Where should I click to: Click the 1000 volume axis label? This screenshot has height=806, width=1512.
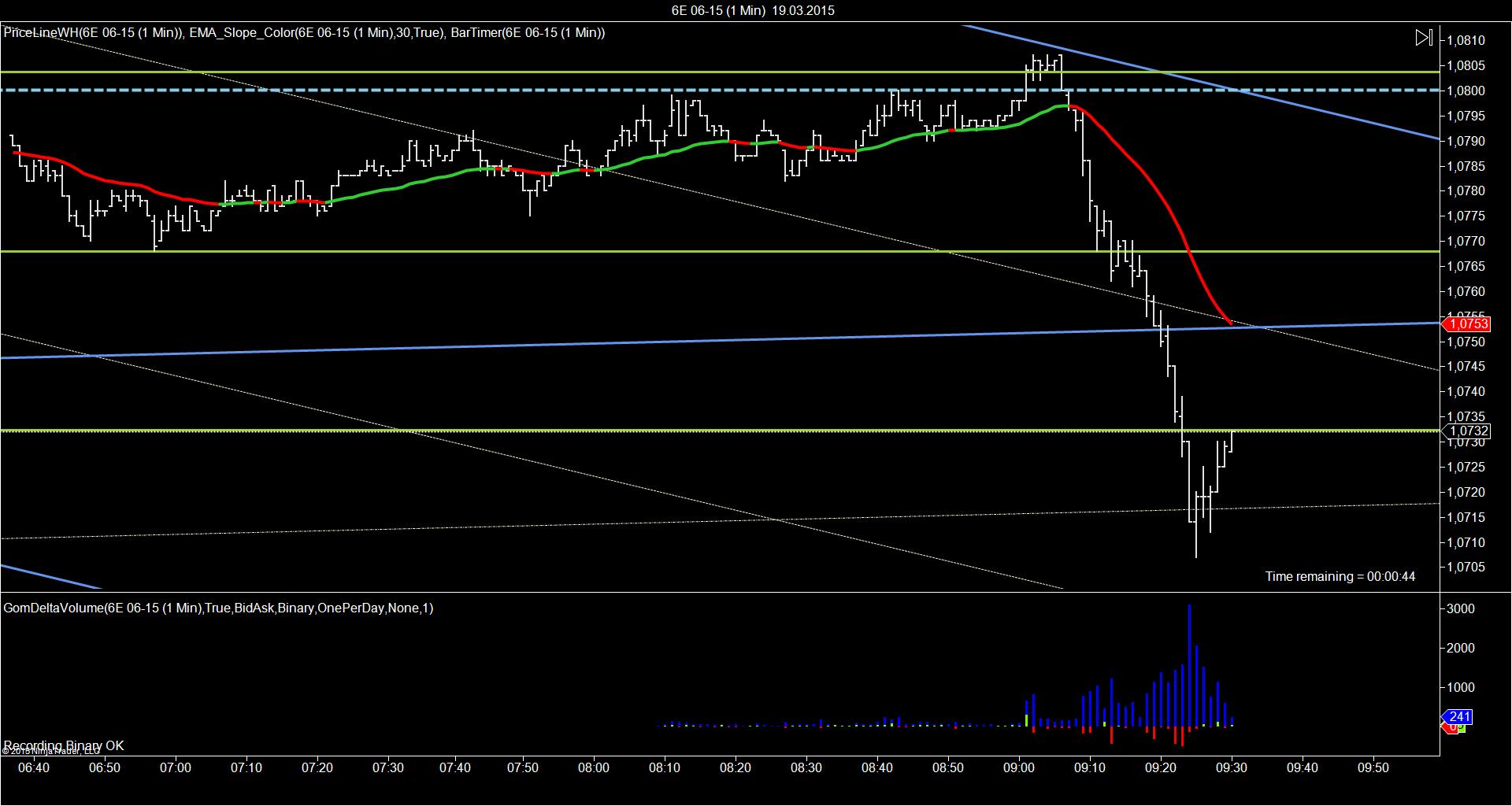pos(1461,688)
